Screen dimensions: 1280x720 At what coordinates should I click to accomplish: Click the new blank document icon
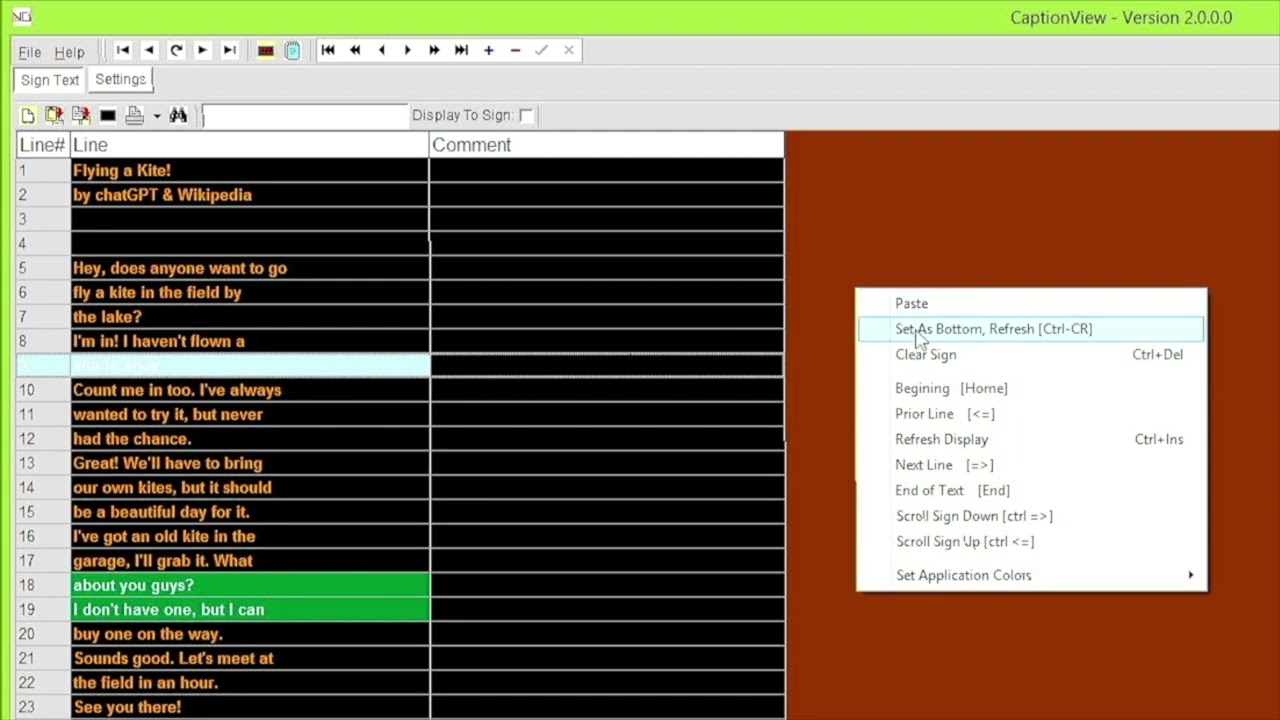pos(28,116)
